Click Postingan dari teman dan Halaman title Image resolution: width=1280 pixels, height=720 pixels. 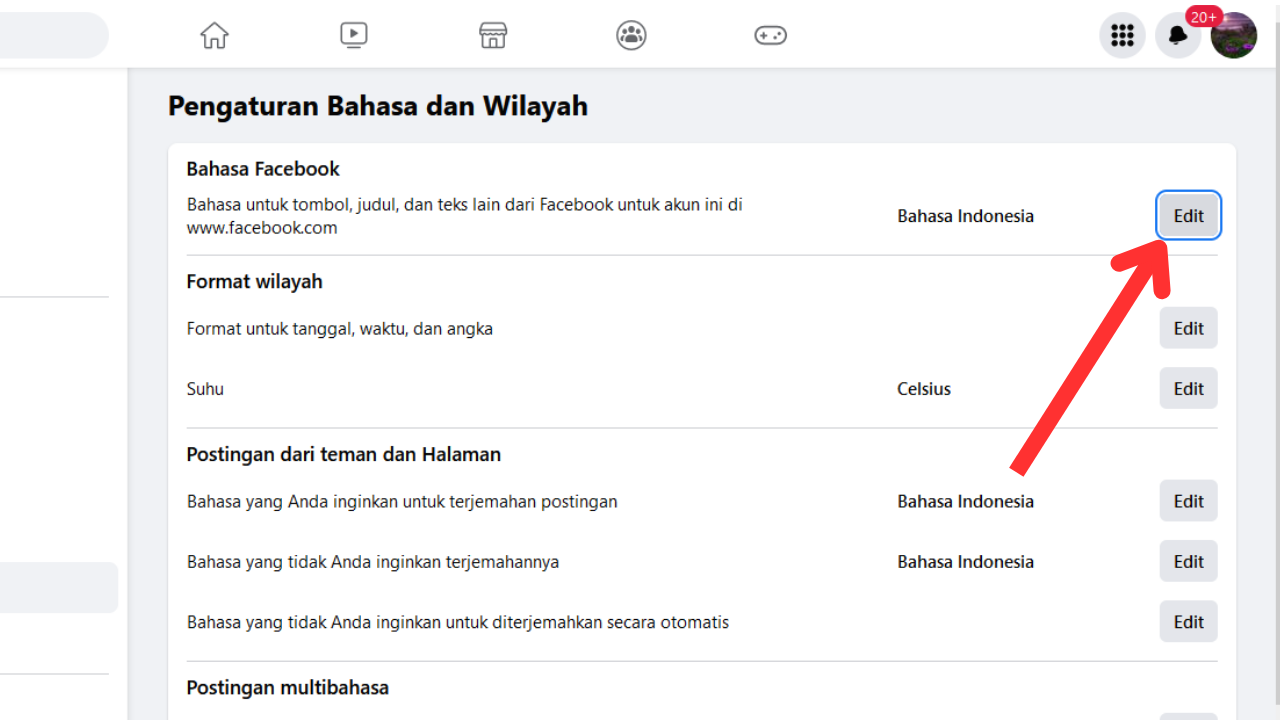343,455
